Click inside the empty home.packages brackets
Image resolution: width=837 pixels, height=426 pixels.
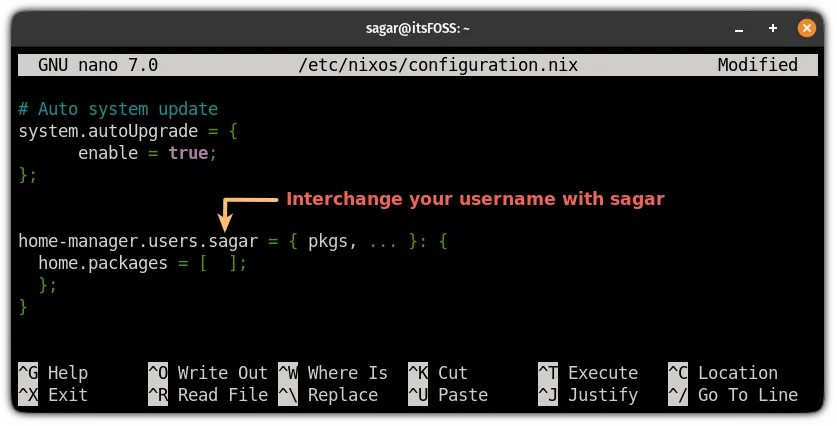pyautogui.click(x=223, y=263)
